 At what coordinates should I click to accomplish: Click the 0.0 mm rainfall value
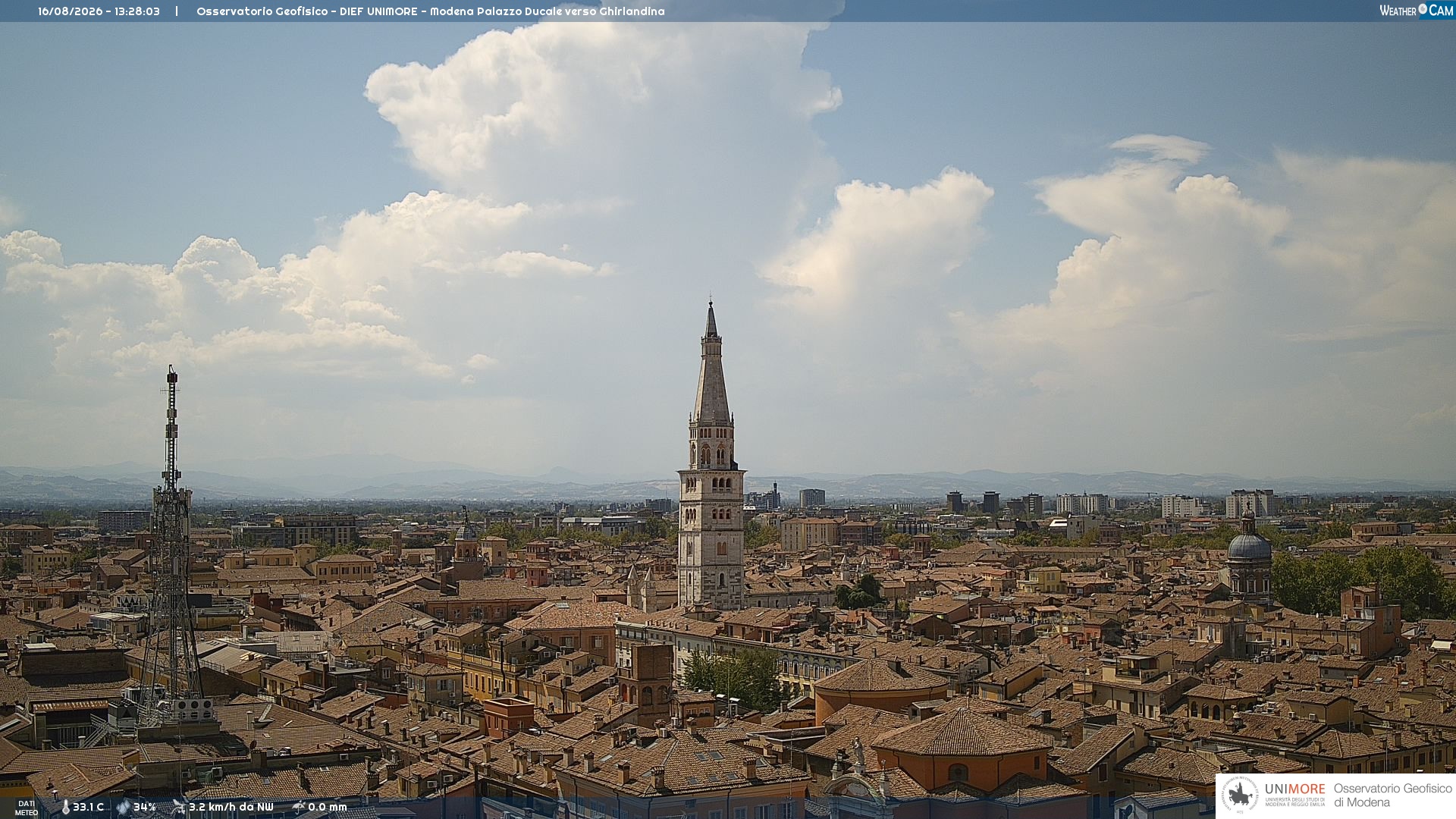click(328, 807)
